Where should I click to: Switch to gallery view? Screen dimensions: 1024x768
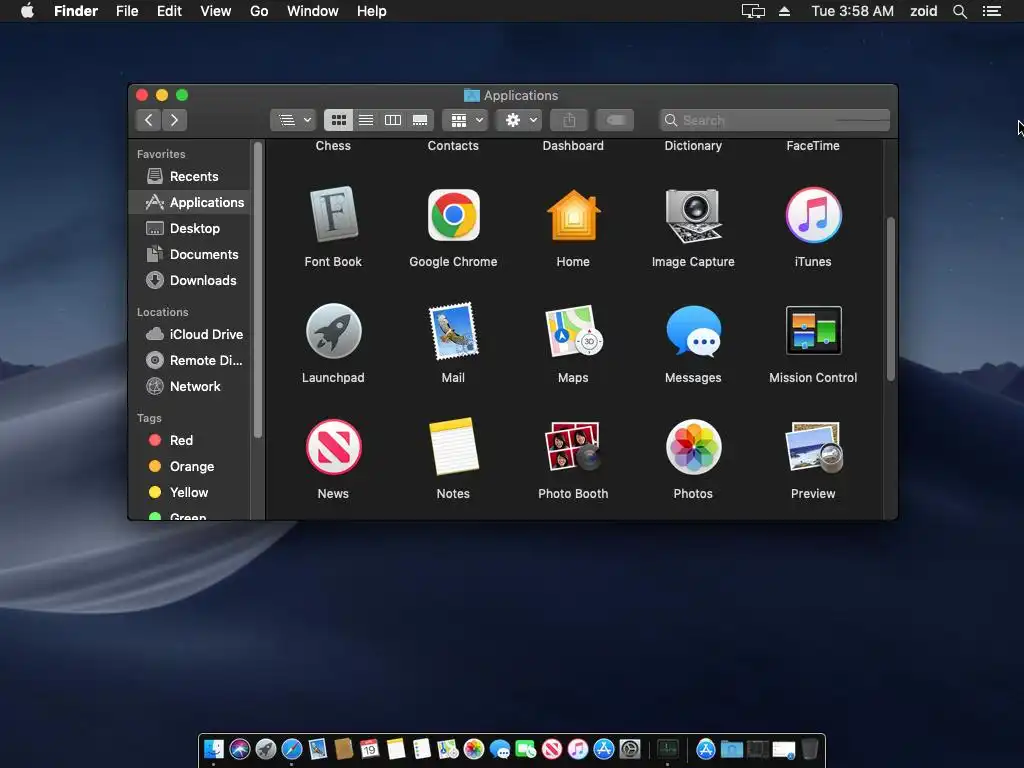pos(420,120)
